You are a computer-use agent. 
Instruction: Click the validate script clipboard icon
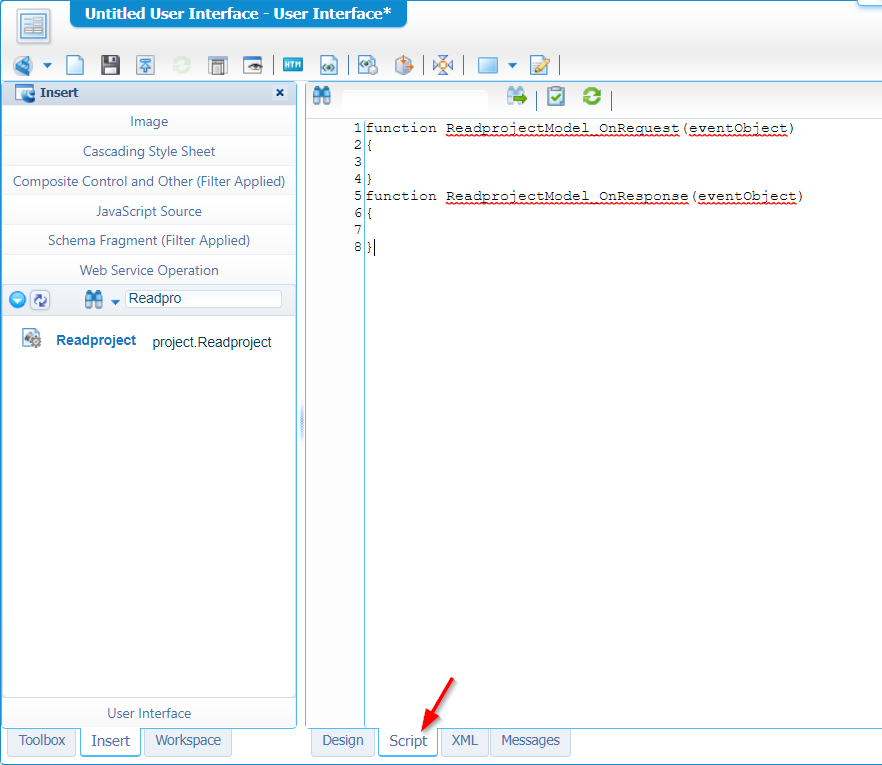[x=556, y=96]
